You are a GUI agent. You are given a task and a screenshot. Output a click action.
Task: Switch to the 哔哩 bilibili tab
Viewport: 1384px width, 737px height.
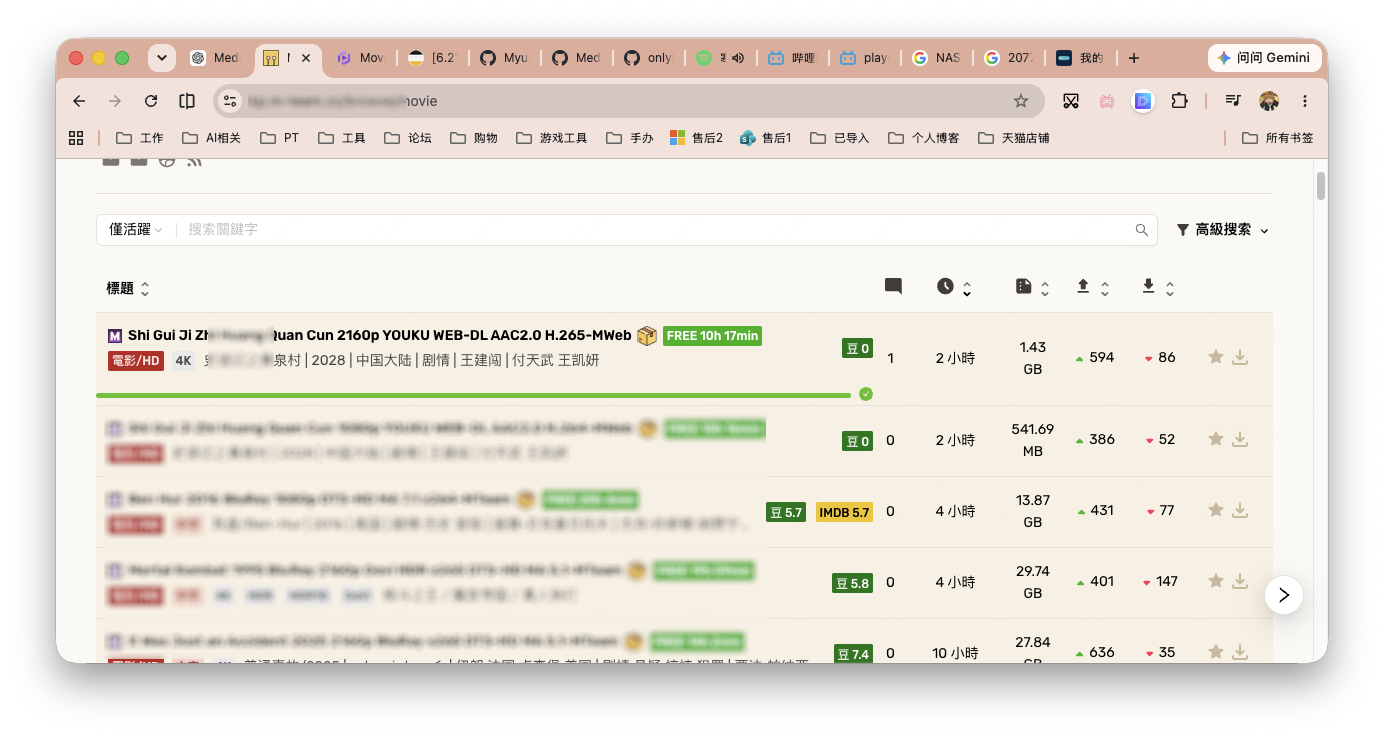[x=792, y=58]
